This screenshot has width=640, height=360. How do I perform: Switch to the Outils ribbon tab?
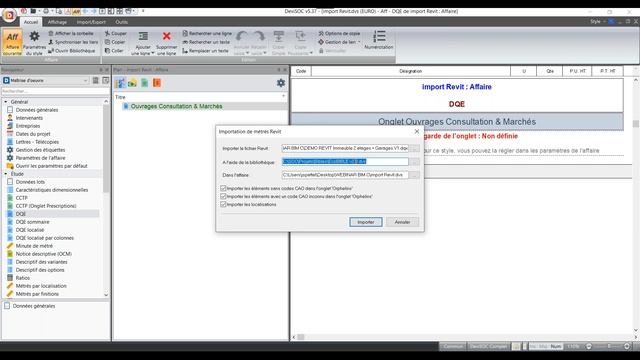[x=121, y=22]
